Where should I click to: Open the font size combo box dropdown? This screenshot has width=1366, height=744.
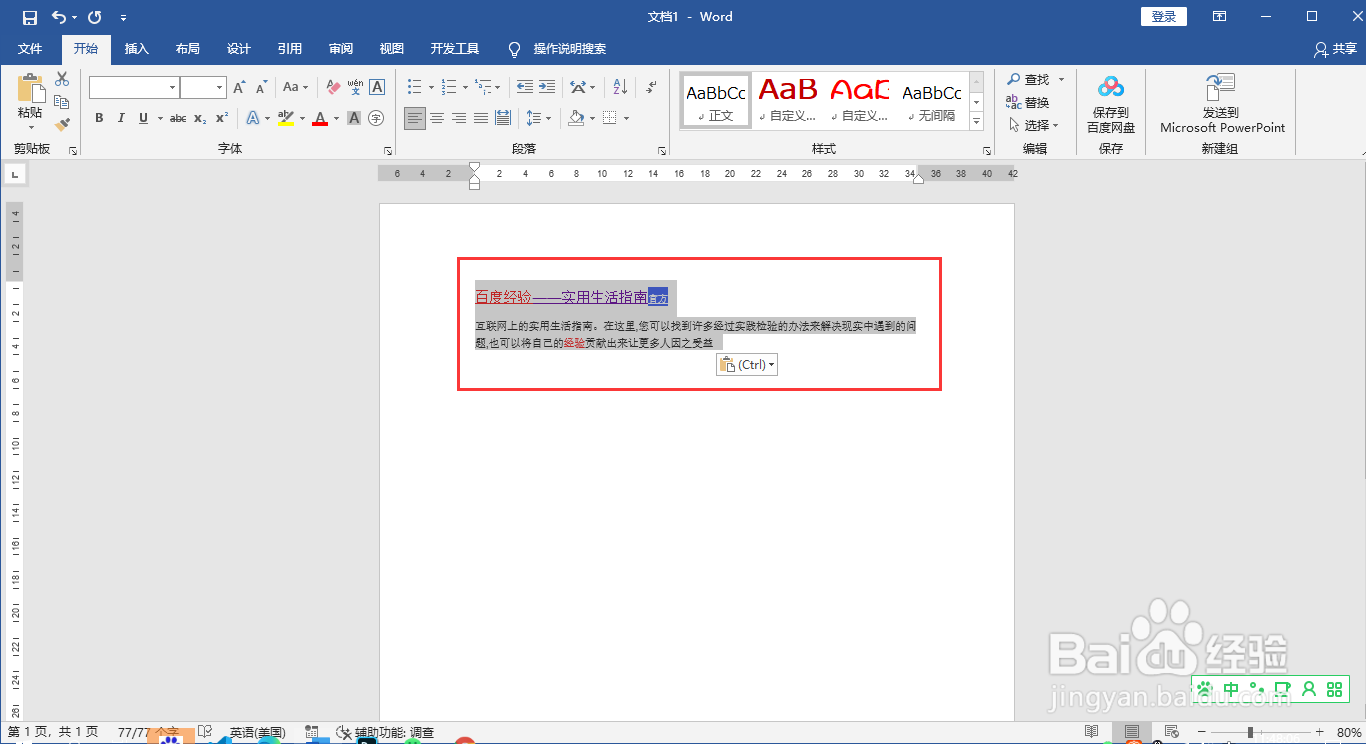220,88
